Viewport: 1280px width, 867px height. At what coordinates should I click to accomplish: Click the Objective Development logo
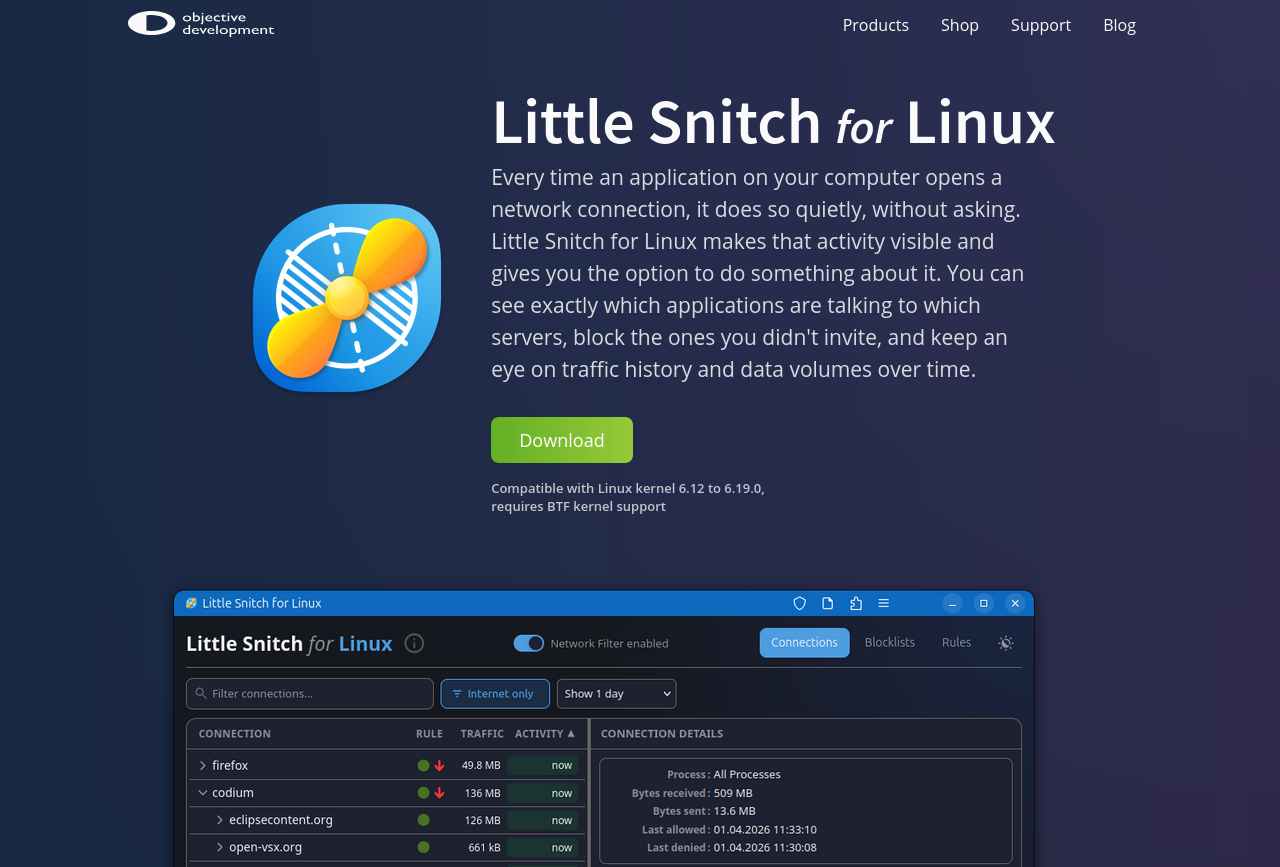[x=201, y=23]
